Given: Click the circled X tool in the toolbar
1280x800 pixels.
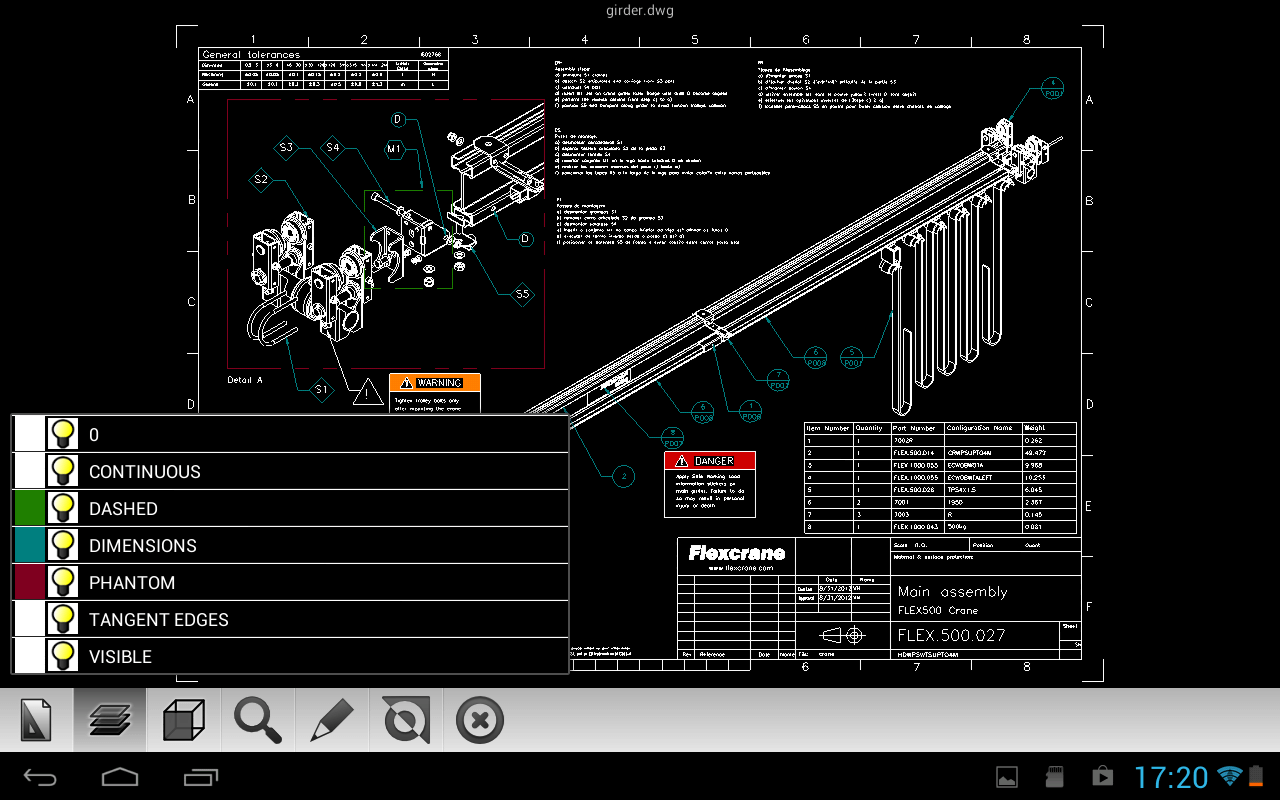Looking at the screenshot, I should (479, 719).
